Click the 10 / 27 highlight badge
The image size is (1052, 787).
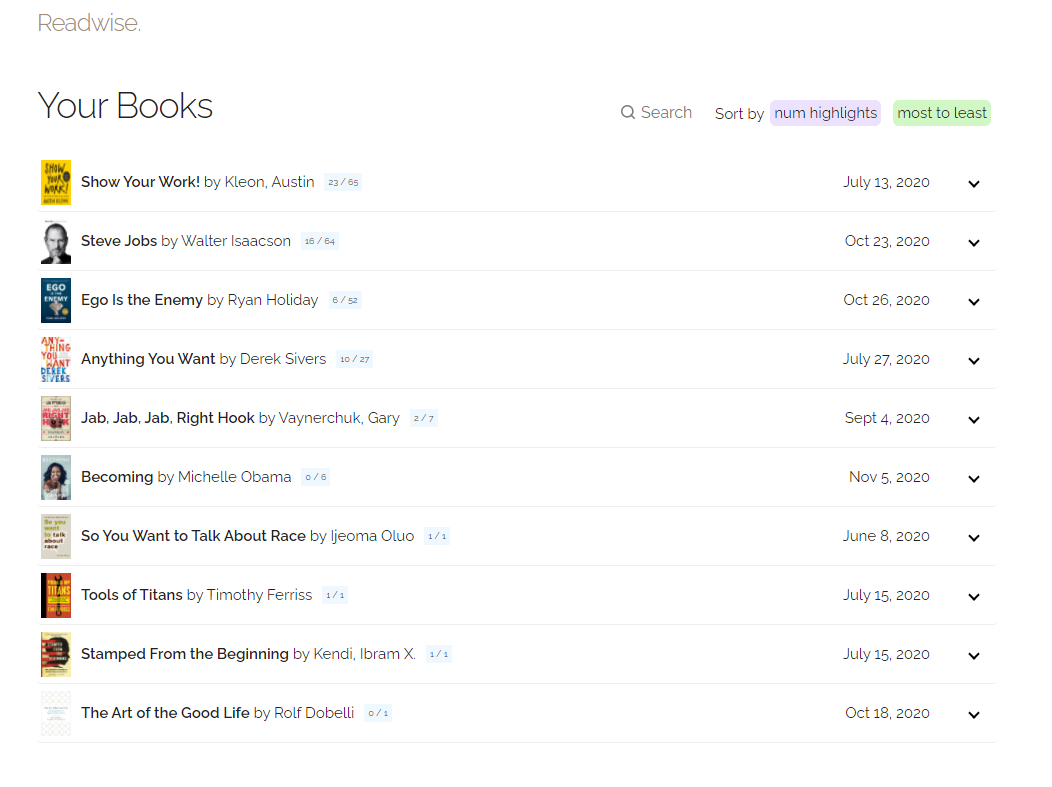[354, 360]
